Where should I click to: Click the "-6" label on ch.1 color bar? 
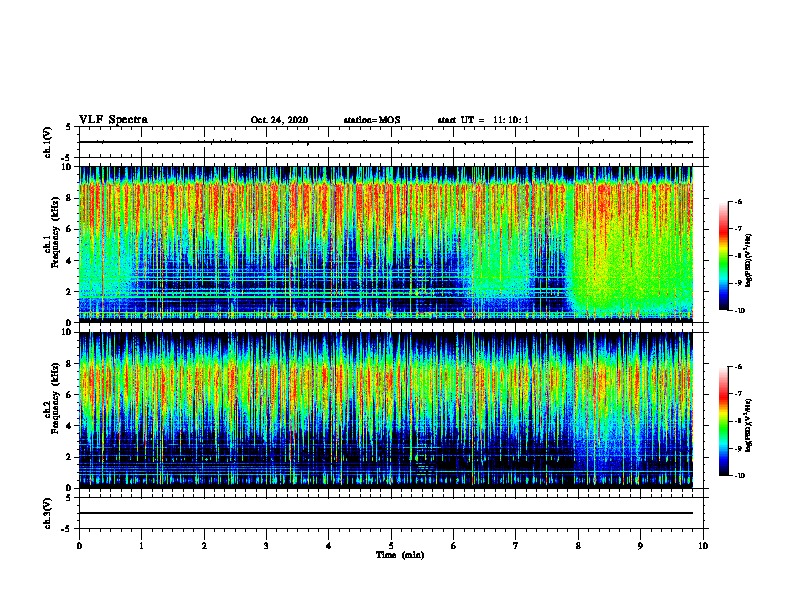click(738, 202)
